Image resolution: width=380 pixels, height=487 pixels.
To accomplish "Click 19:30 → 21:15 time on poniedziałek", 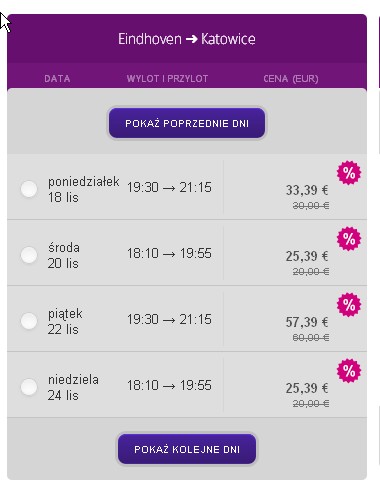I will pyautogui.click(x=169, y=187).
